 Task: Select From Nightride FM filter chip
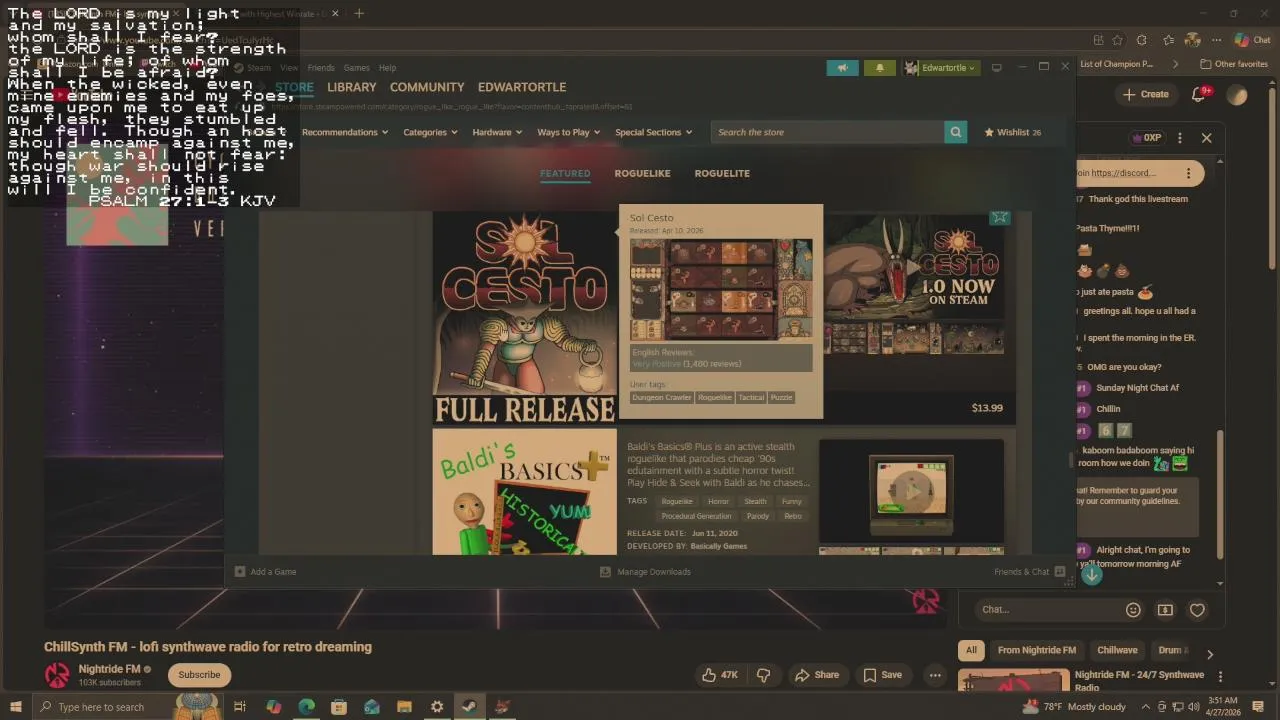click(x=1037, y=650)
